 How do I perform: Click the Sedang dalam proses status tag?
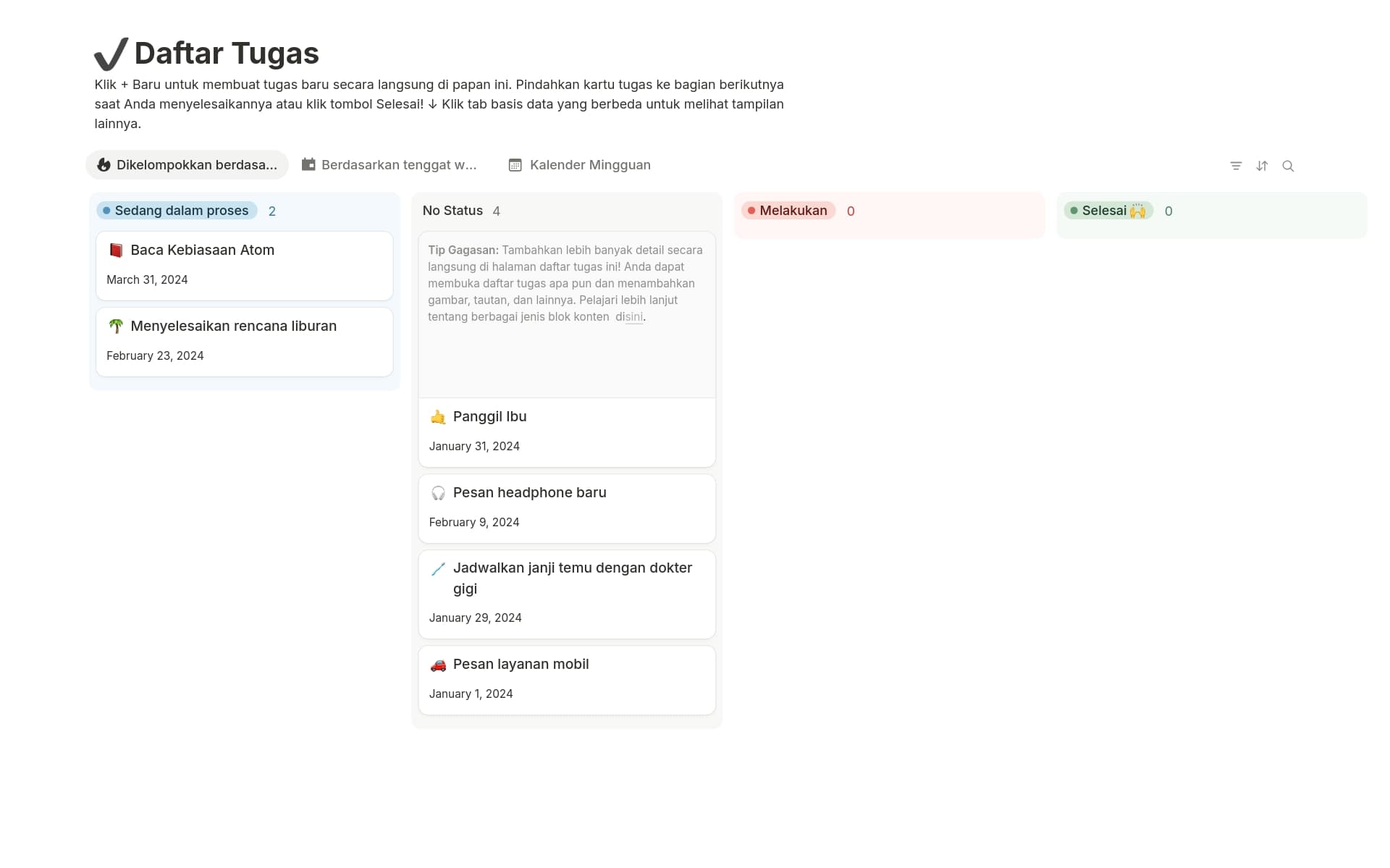pos(177,211)
